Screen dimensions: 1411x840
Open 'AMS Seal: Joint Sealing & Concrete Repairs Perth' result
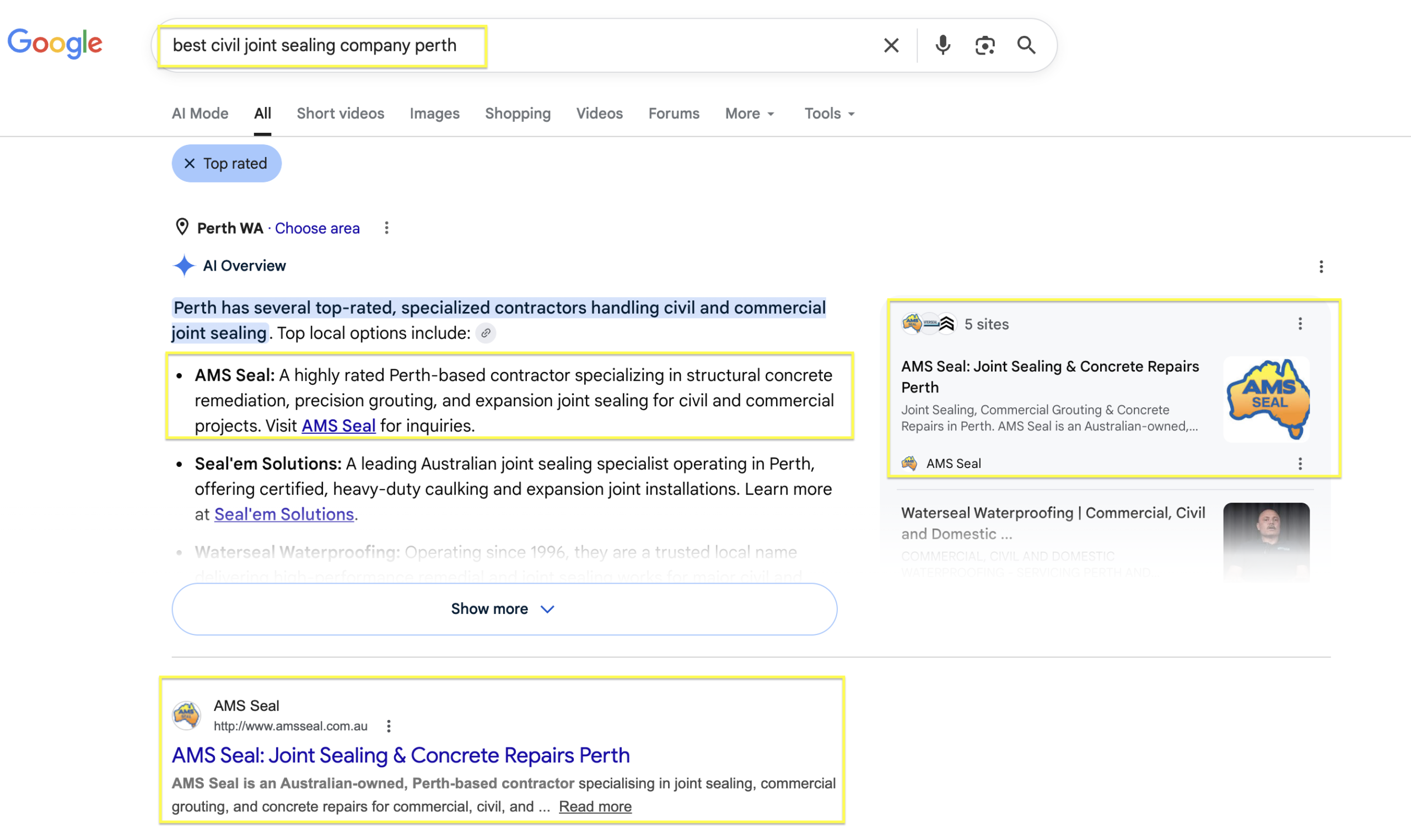(x=401, y=755)
